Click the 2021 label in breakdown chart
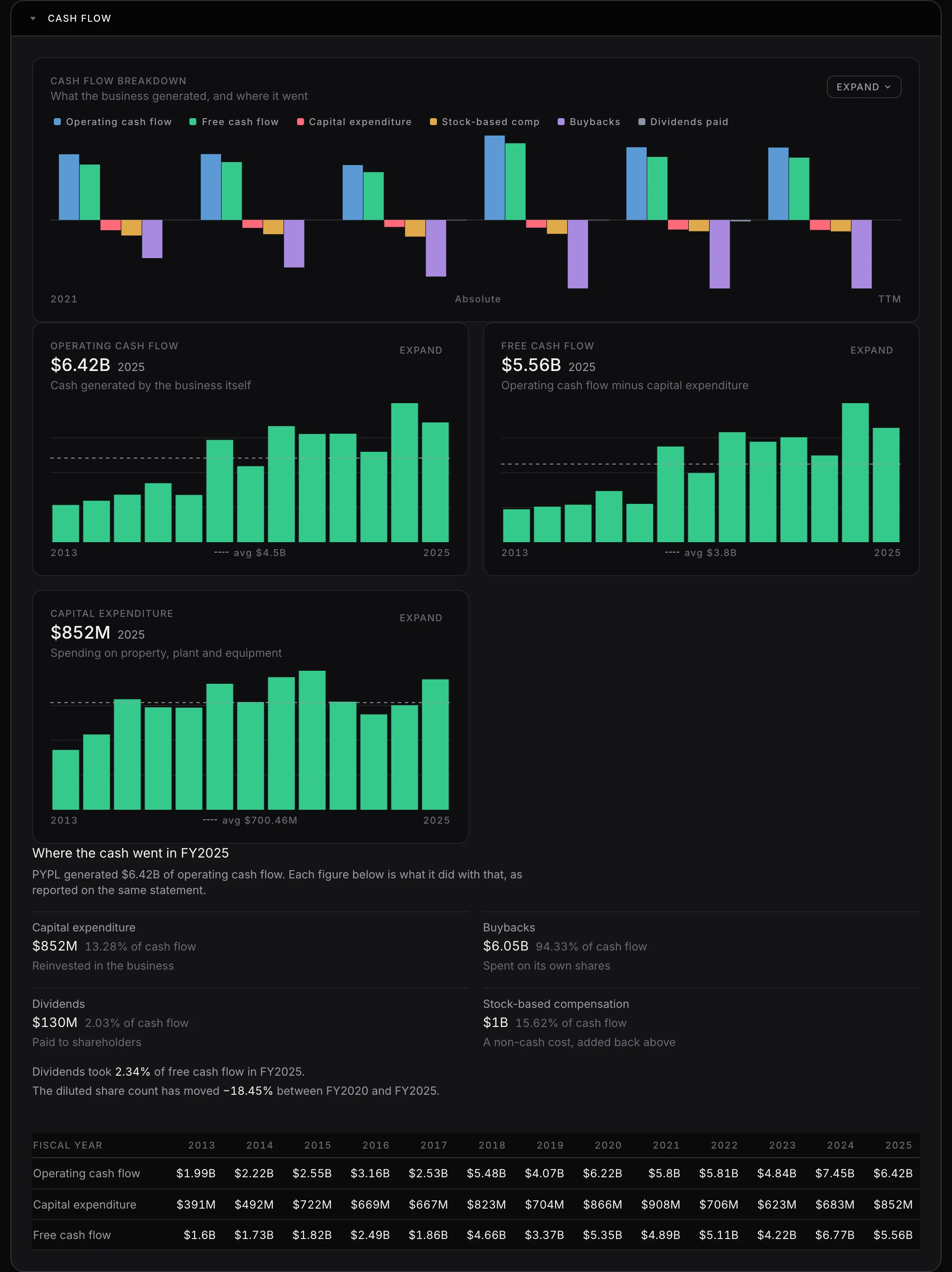Screen dimensions: 952x1272 [x=64, y=299]
